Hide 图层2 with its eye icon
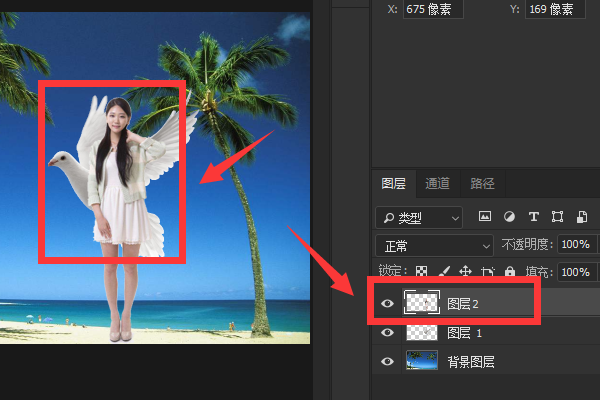Image resolution: width=600 pixels, height=400 pixels. click(x=387, y=304)
